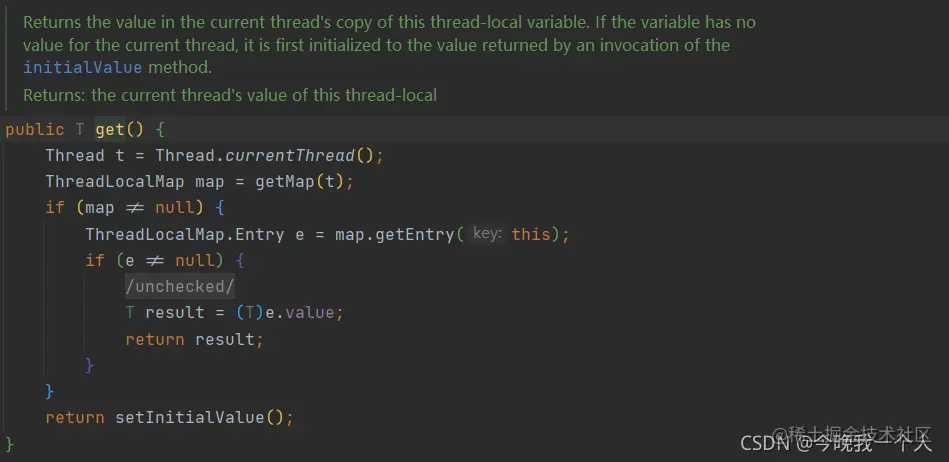Click the 'this' keyword argument
Screen dimensions: 949x462
(x=531, y=234)
